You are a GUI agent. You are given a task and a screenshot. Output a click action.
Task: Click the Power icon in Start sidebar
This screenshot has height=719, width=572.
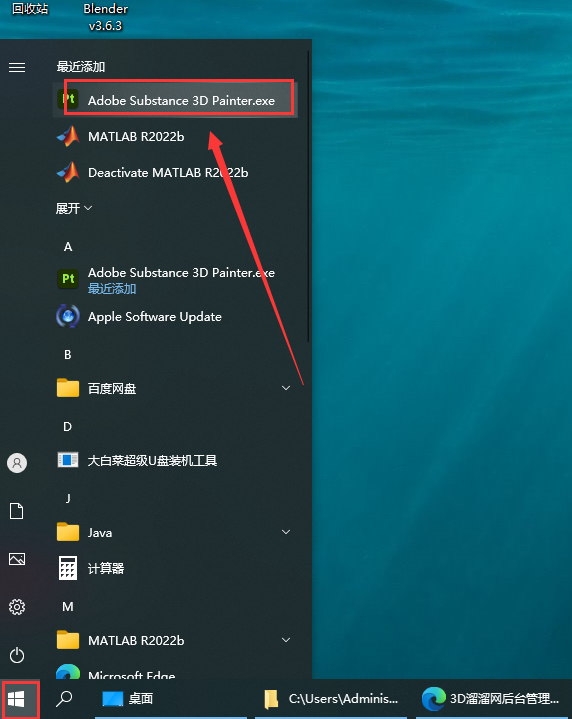[17, 655]
